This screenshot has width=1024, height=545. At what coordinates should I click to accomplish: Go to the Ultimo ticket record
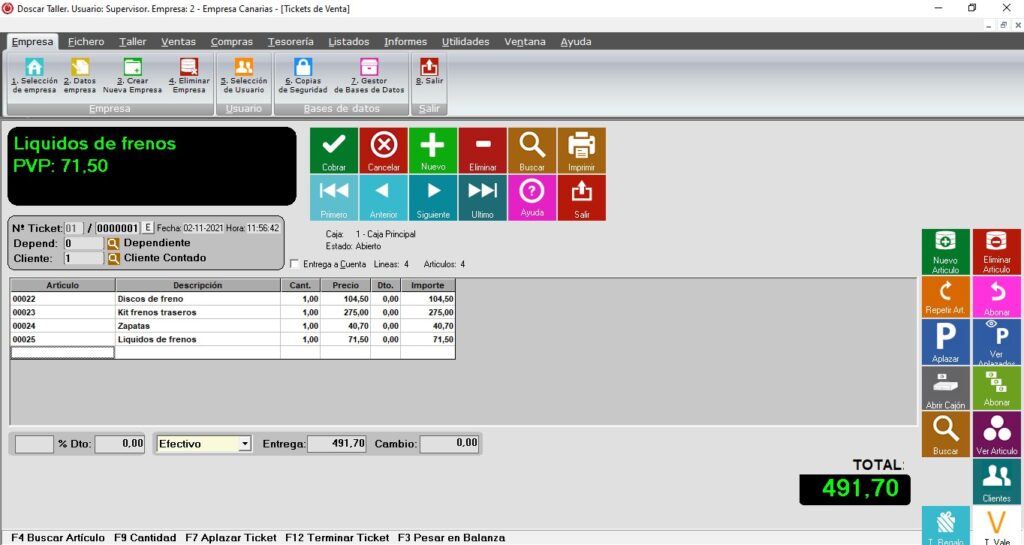tap(482, 197)
